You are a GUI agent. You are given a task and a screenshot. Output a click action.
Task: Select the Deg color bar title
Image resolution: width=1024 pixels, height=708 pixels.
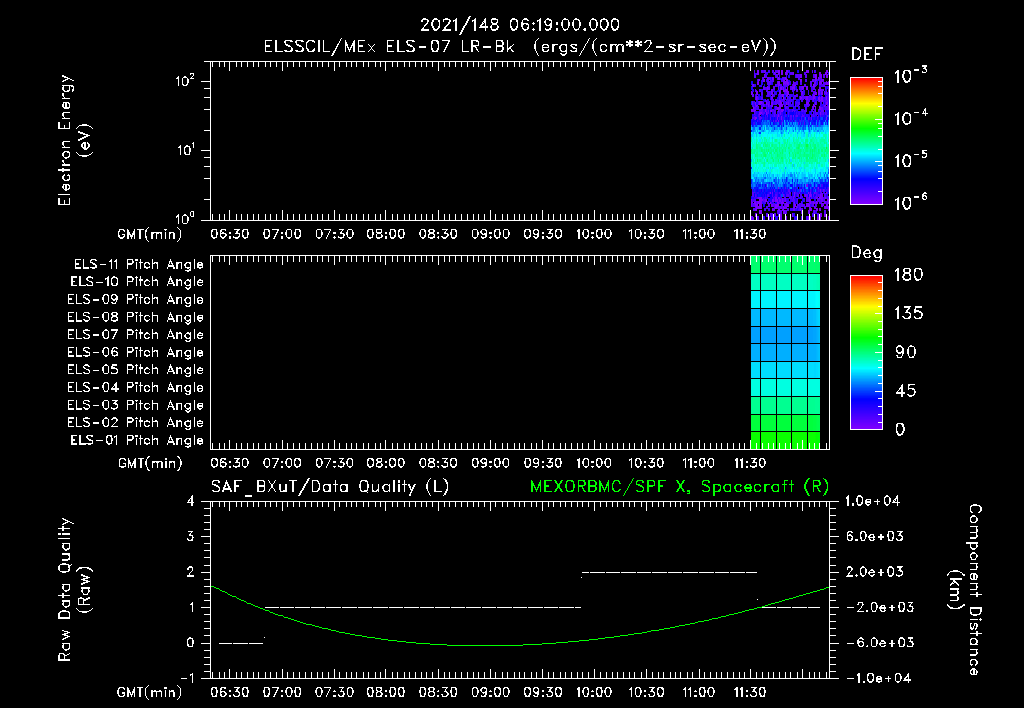[x=866, y=253]
